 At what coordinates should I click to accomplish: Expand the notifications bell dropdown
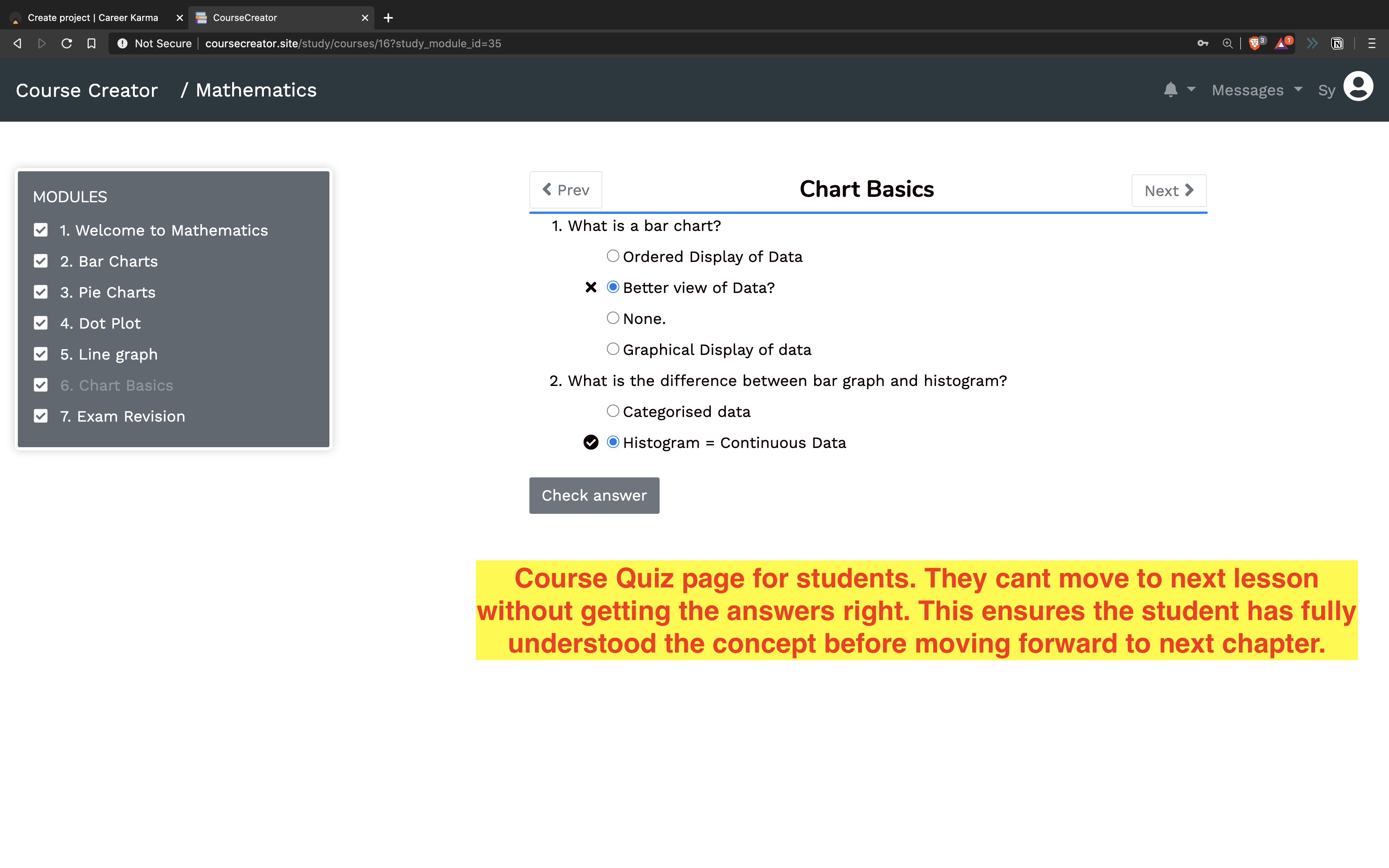tap(1178, 90)
